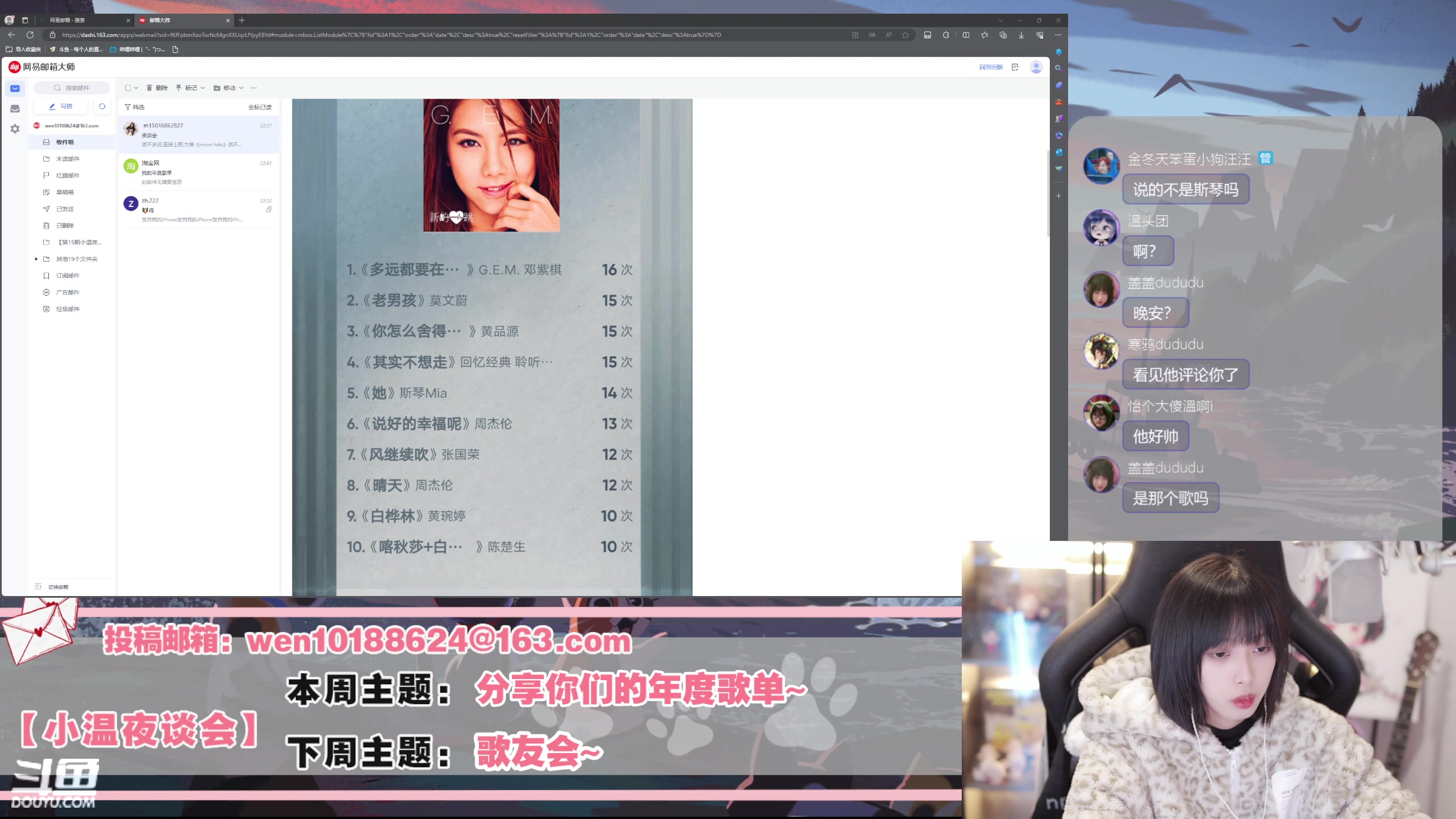The height and width of the screenshot is (819, 1456).
Task: Open the 标记 mark dropdown
Action: click(190, 88)
